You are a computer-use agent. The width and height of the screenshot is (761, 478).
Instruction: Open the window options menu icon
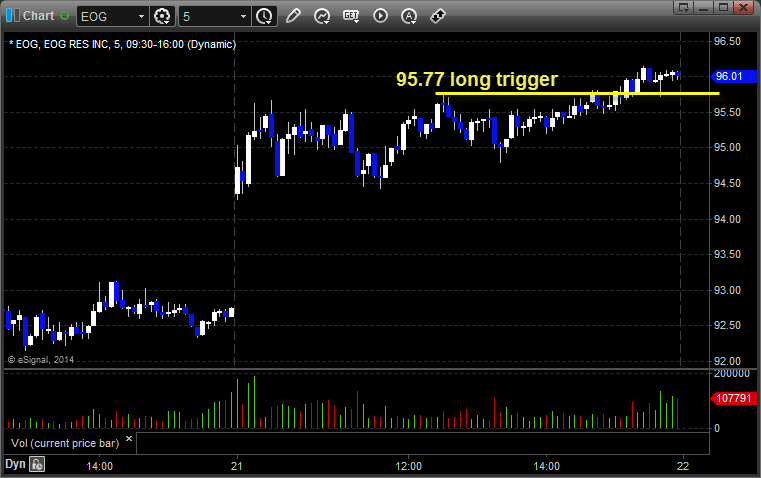coord(684,7)
